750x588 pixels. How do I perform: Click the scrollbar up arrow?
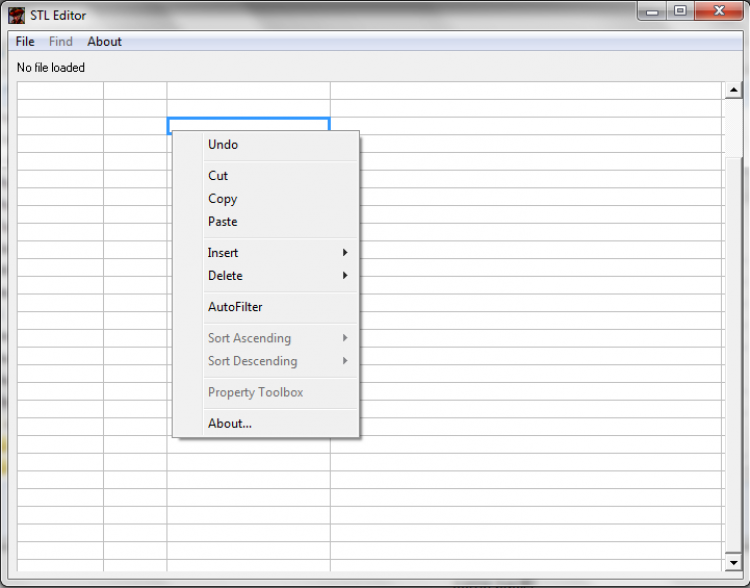pyautogui.click(x=733, y=90)
